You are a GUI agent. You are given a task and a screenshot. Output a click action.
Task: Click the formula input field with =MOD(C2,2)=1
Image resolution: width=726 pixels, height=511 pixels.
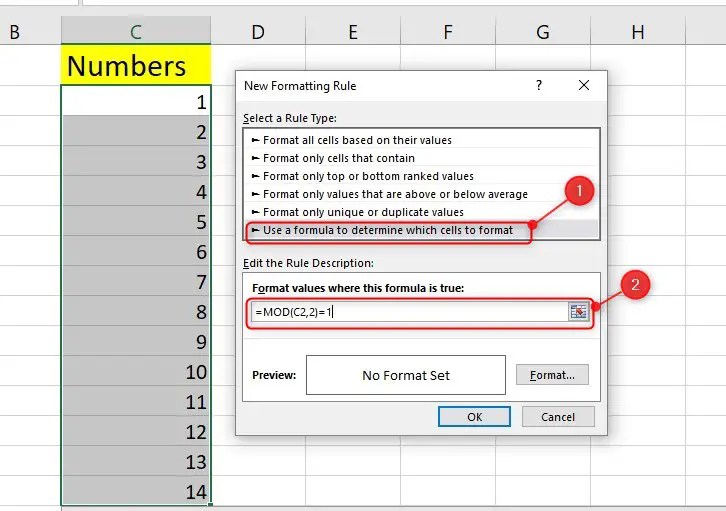coord(409,312)
